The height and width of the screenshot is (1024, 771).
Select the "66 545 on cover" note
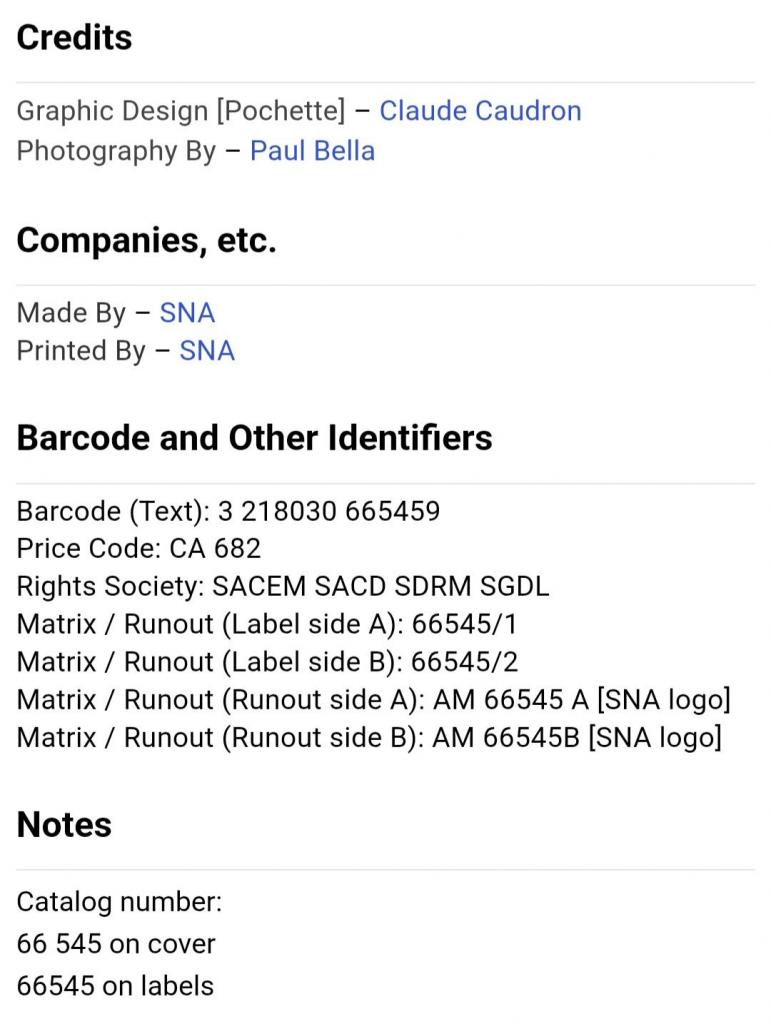[116, 944]
